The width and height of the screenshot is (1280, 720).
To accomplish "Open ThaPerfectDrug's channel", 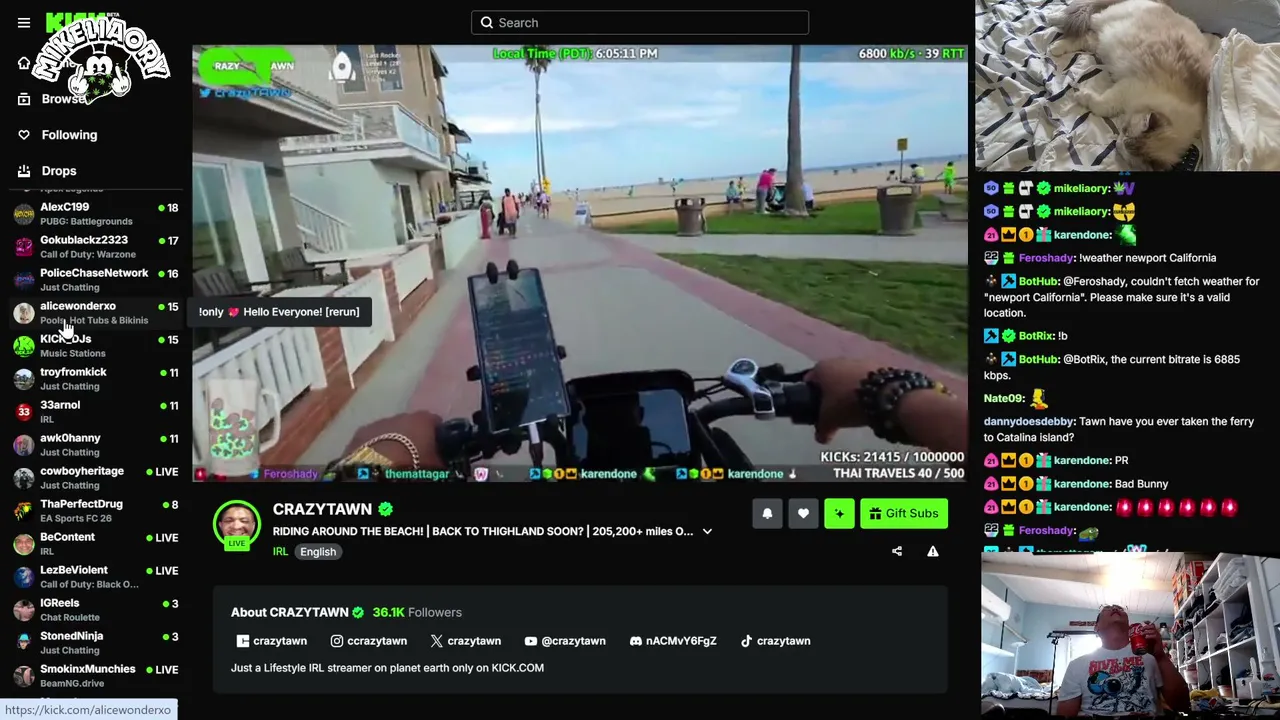I will coord(96,511).
